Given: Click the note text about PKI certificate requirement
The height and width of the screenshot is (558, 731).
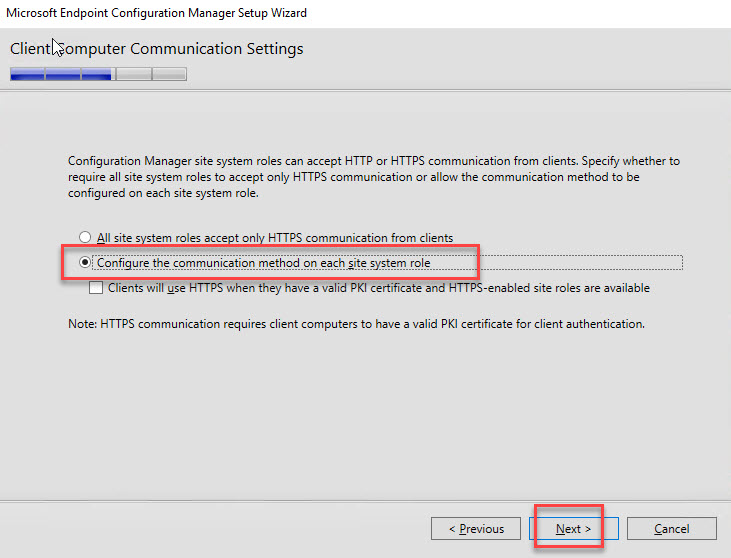Looking at the screenshot, I should [x=356, y=323].
